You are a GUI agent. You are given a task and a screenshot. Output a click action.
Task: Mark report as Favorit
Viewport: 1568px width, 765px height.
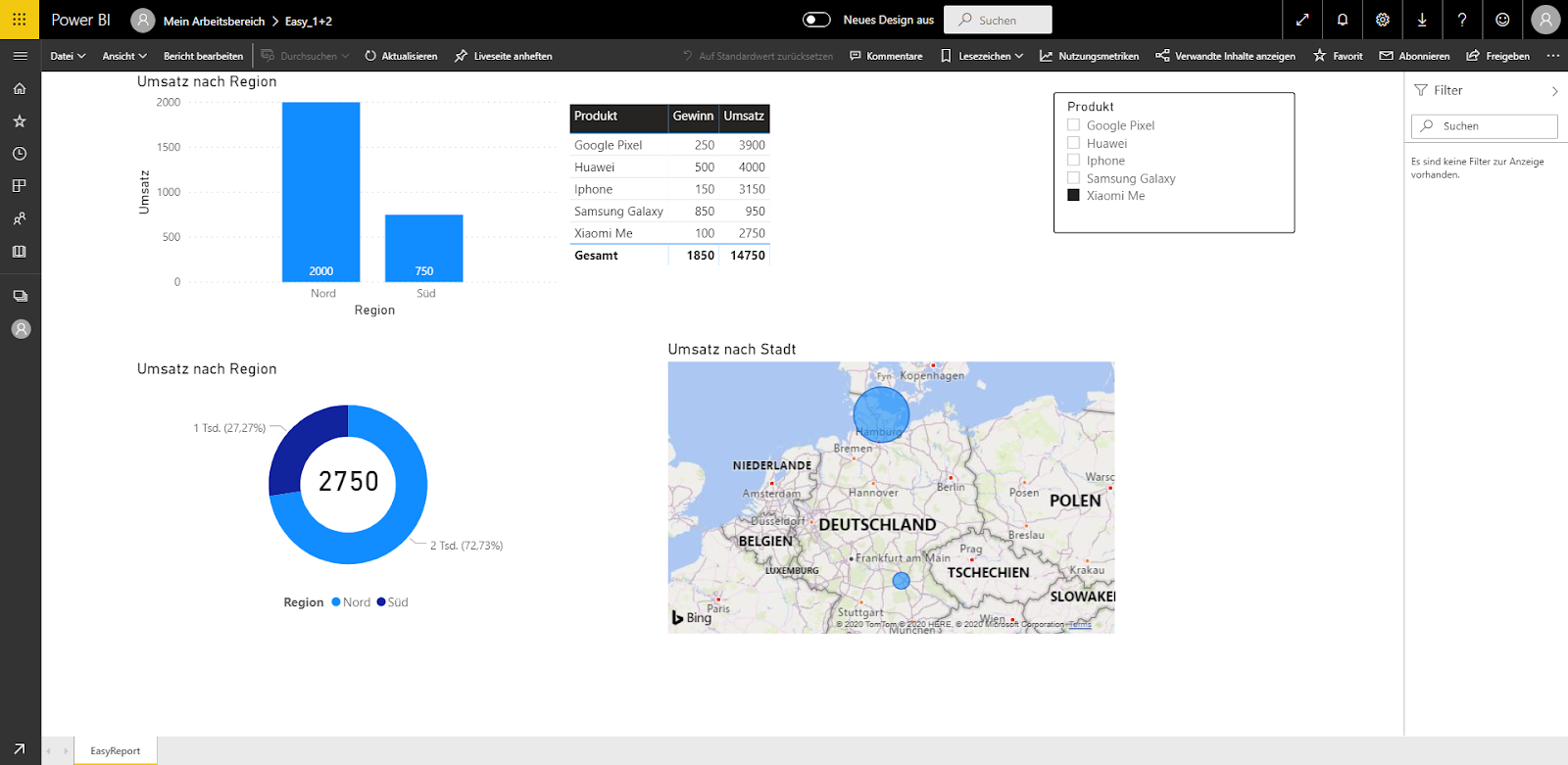click(x=1338, y=56)
